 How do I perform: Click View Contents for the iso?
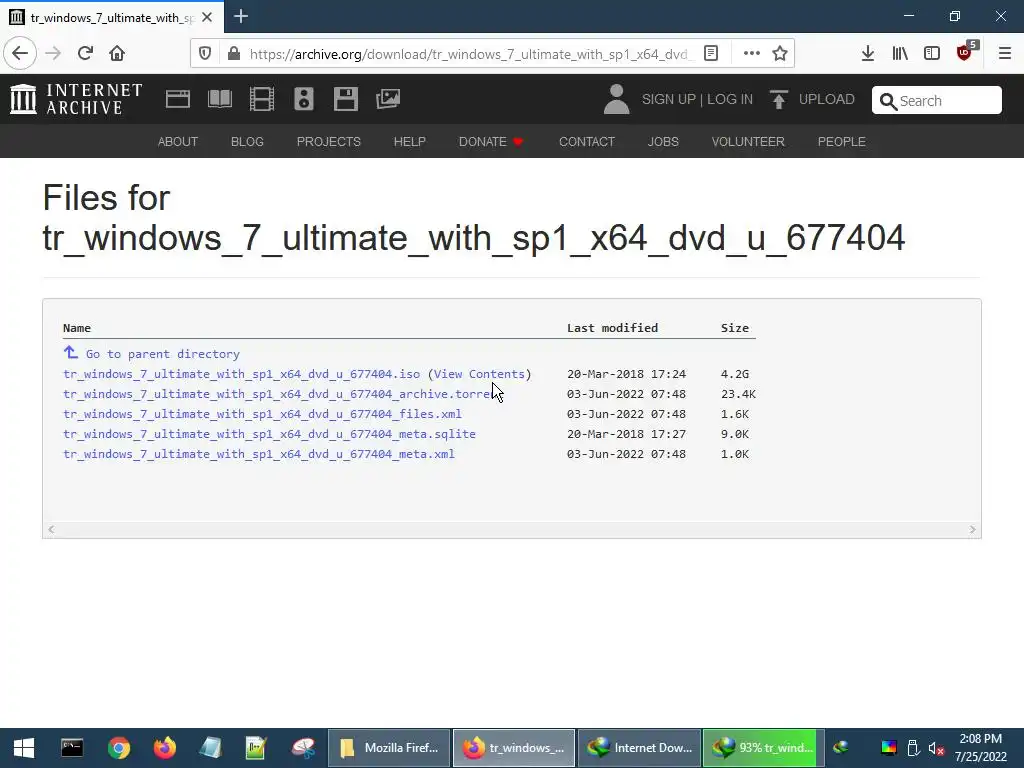pos(479,374)
